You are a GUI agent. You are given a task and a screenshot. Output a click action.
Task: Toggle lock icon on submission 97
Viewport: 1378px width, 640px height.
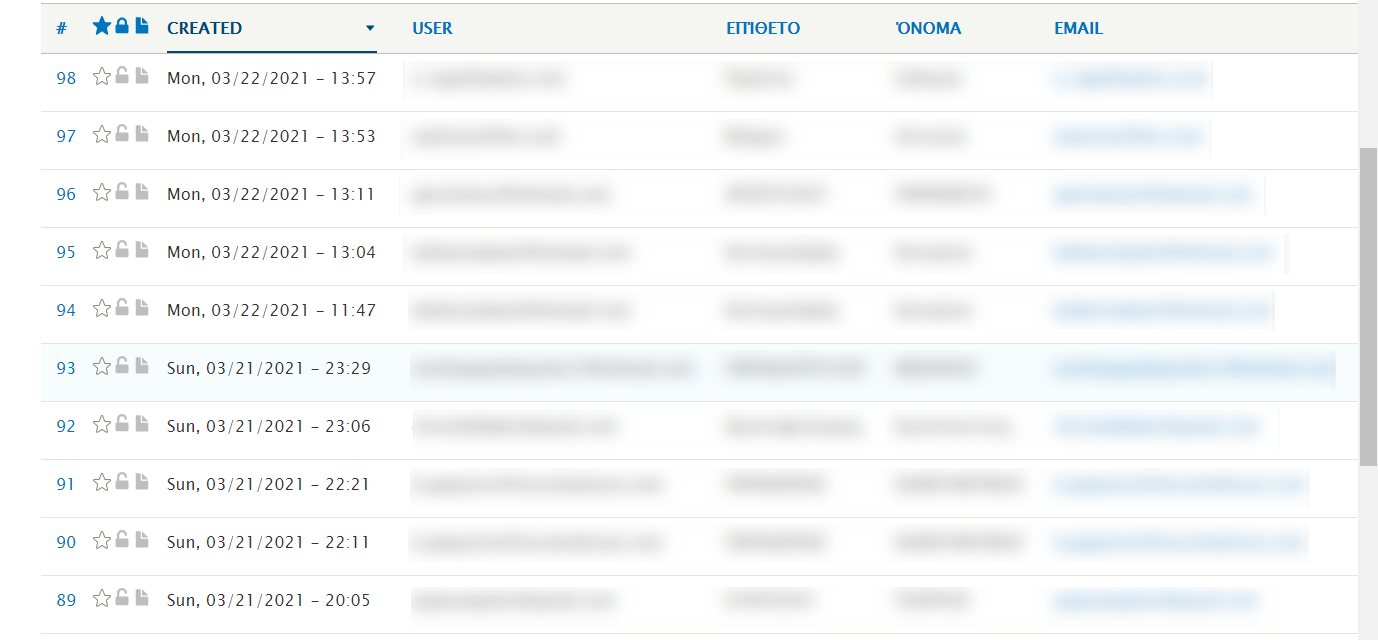(x=122, y=134)
